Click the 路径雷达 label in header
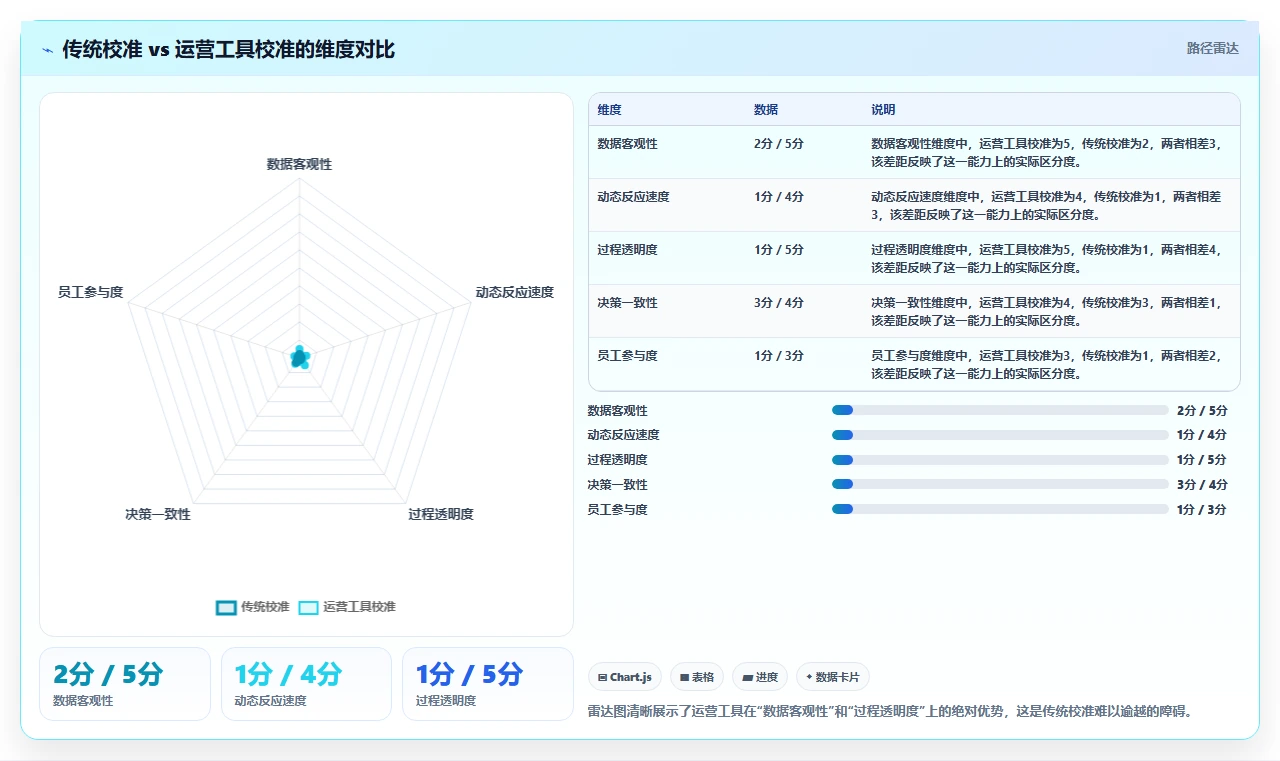This screenshot has height=761, width=1280. pos(1213,48)
